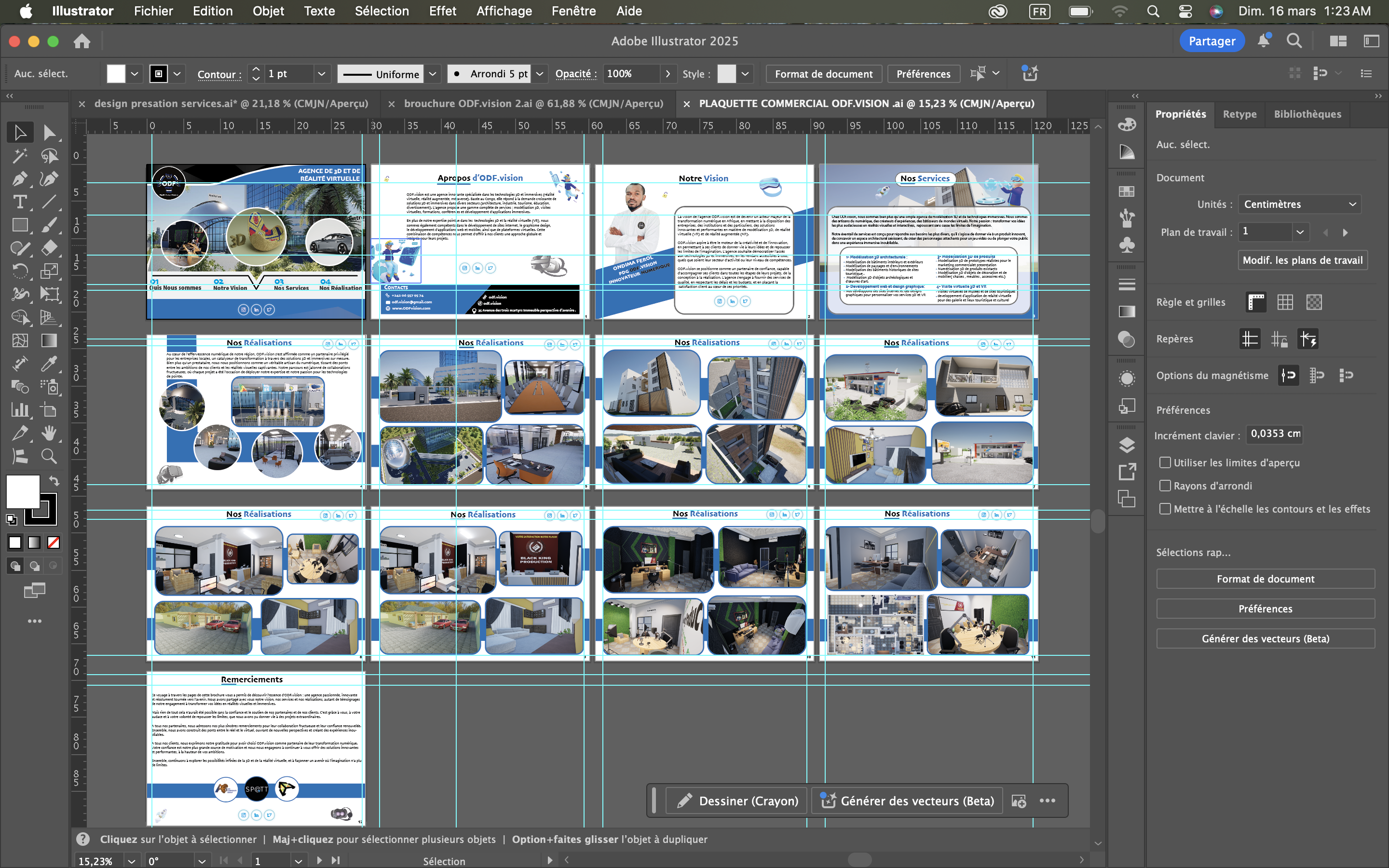Click Dessiner (Crayon) button
Viewport: 1389px width, 868px height.
click(736, 801)
